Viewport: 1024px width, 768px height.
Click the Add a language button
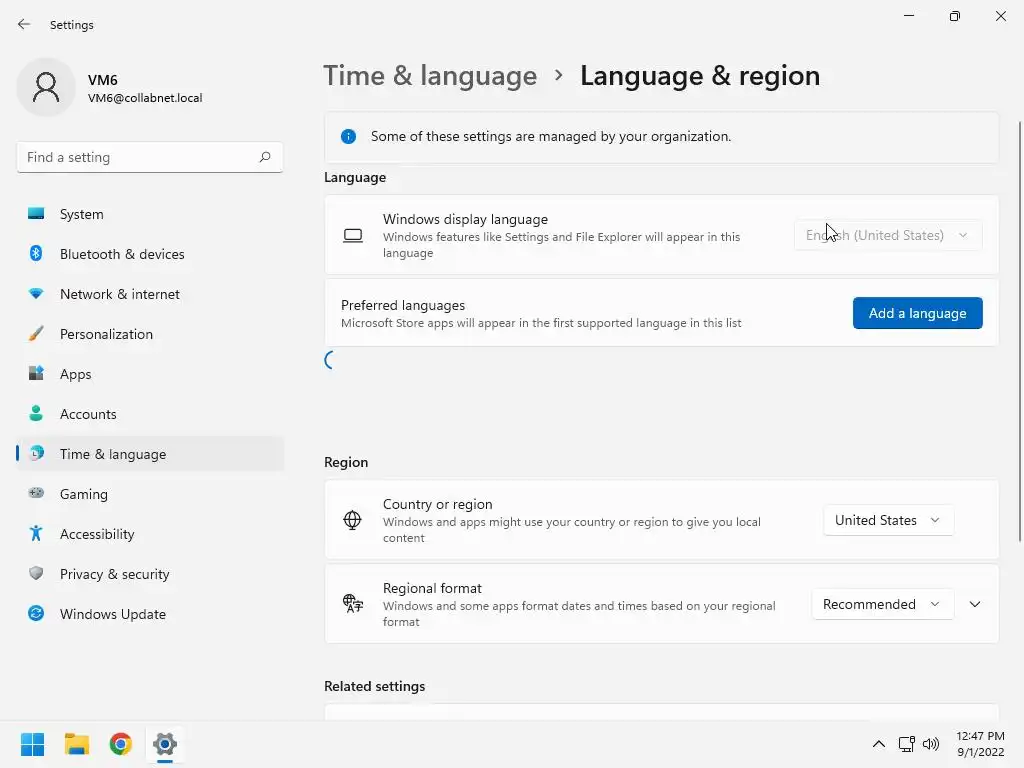click(x=918, y=313)
